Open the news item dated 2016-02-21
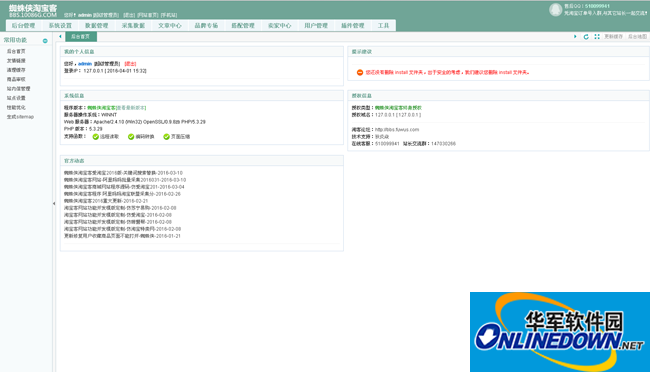Image resolution: width=650 pixels, height=372 pixels. click(106, 201)
